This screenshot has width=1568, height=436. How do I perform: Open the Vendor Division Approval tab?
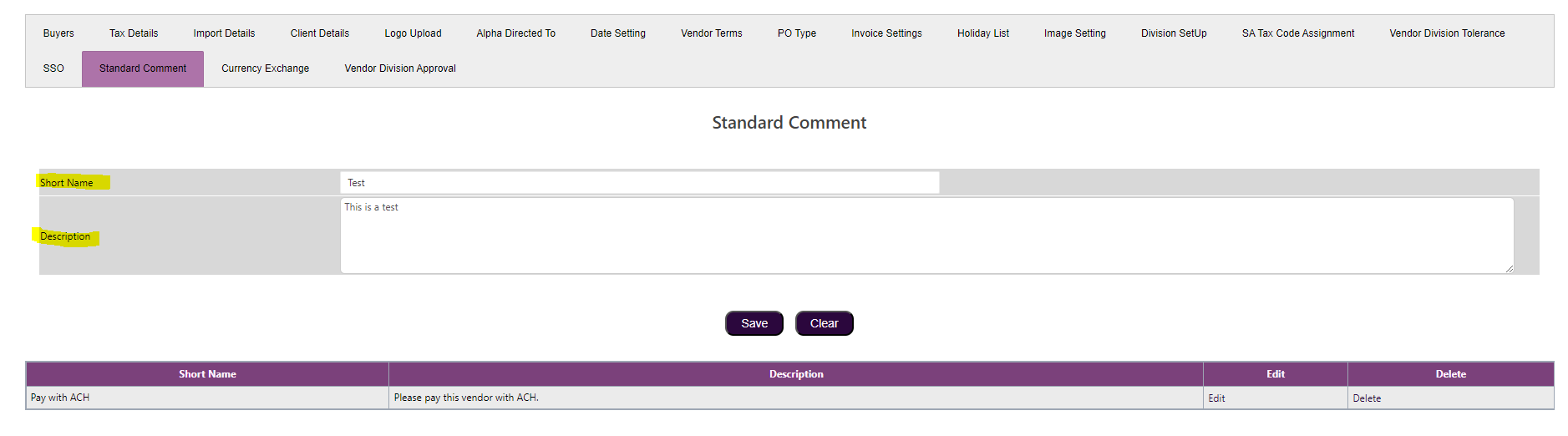click(x=400, y=68)
